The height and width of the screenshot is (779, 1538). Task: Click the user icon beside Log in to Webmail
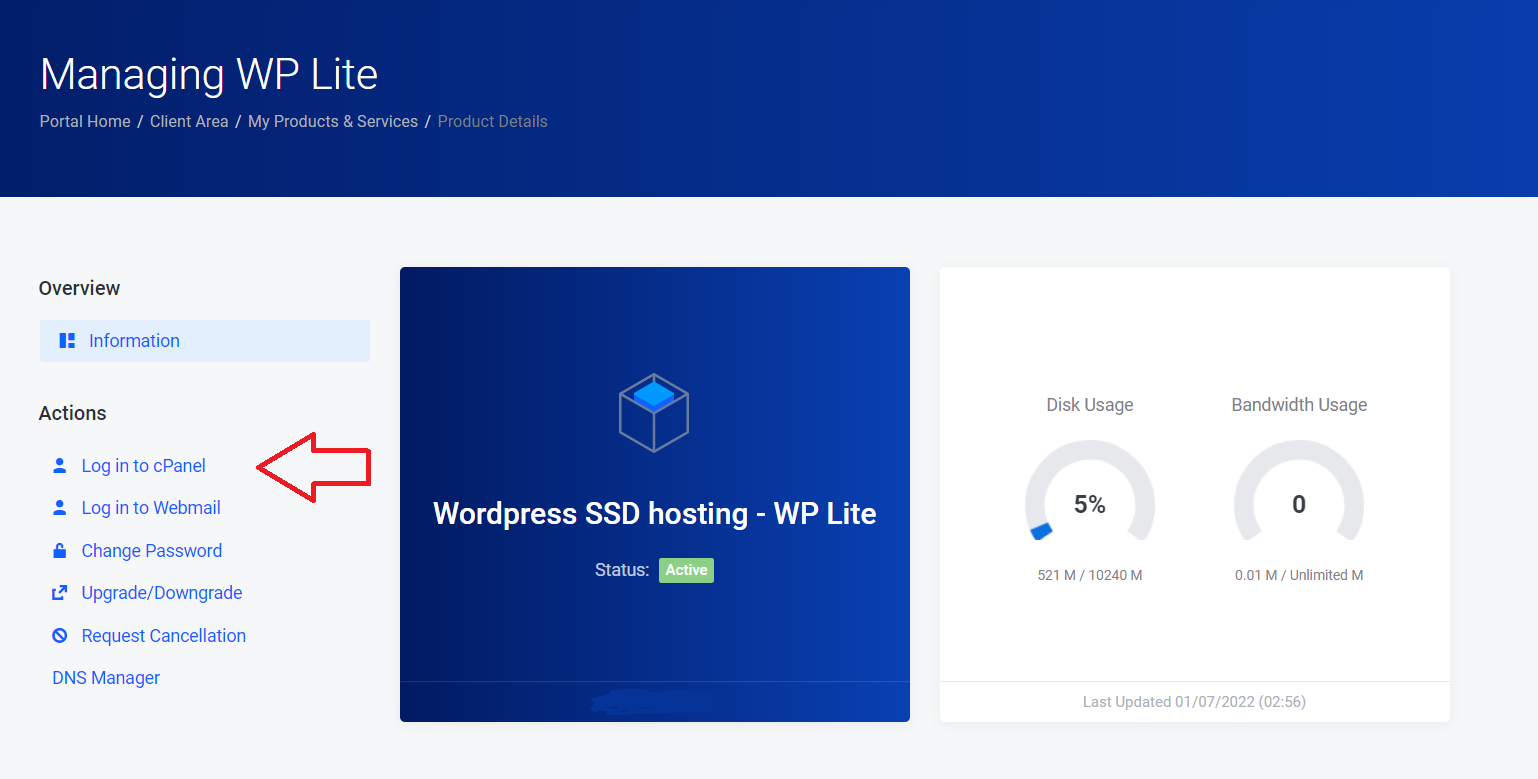coord(60,508)
